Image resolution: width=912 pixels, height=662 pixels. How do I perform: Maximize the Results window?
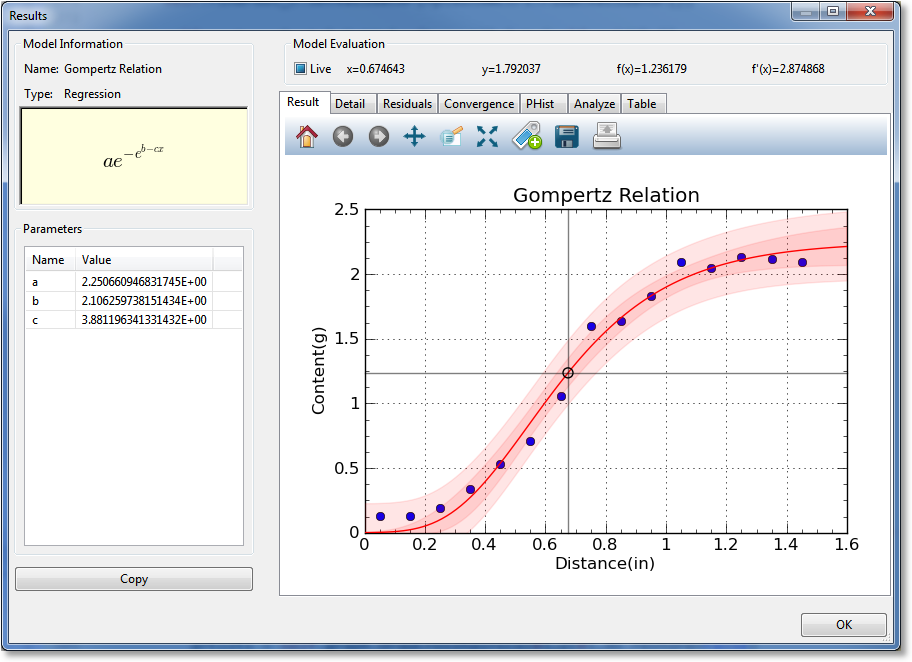(833, 11)
